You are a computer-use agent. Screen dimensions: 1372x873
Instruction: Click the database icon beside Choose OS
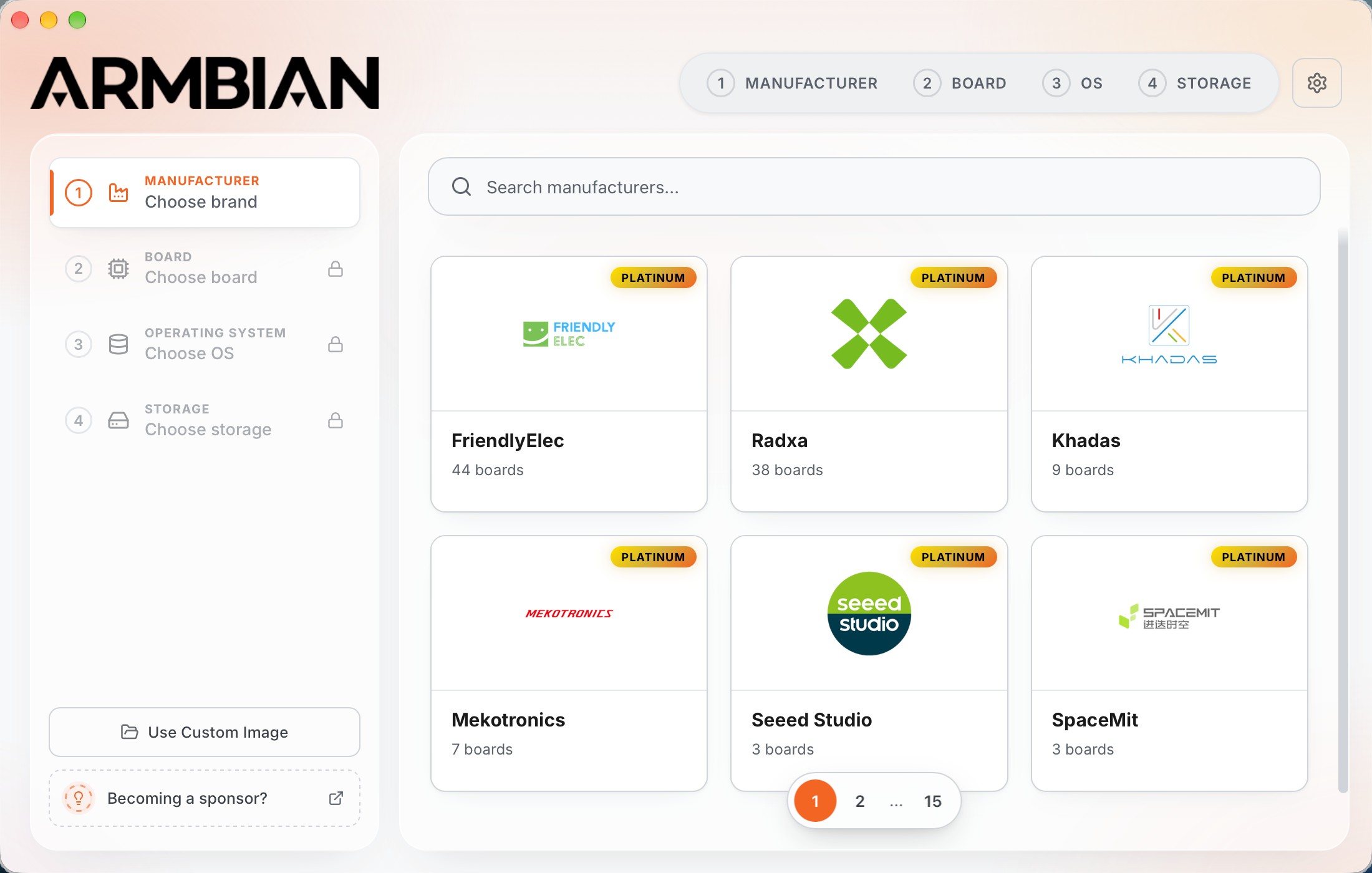118,344
